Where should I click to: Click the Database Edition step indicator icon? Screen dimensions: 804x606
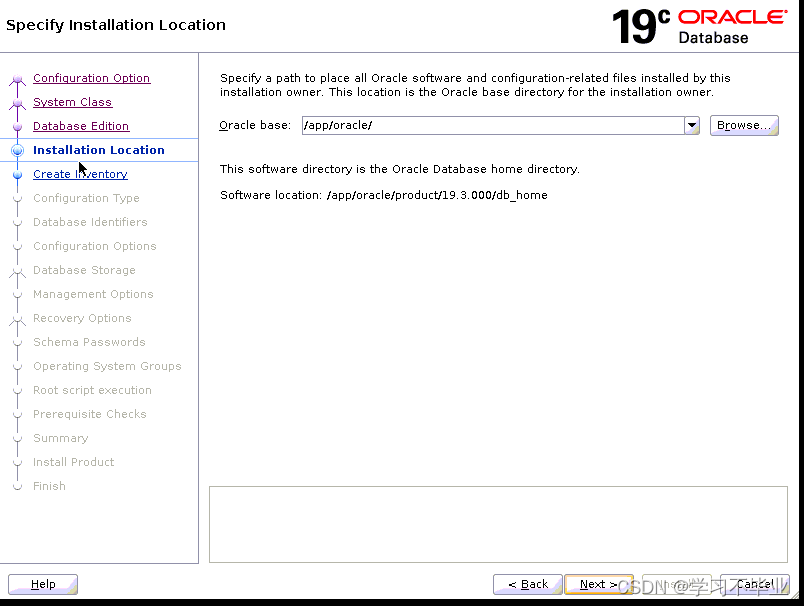17,126
